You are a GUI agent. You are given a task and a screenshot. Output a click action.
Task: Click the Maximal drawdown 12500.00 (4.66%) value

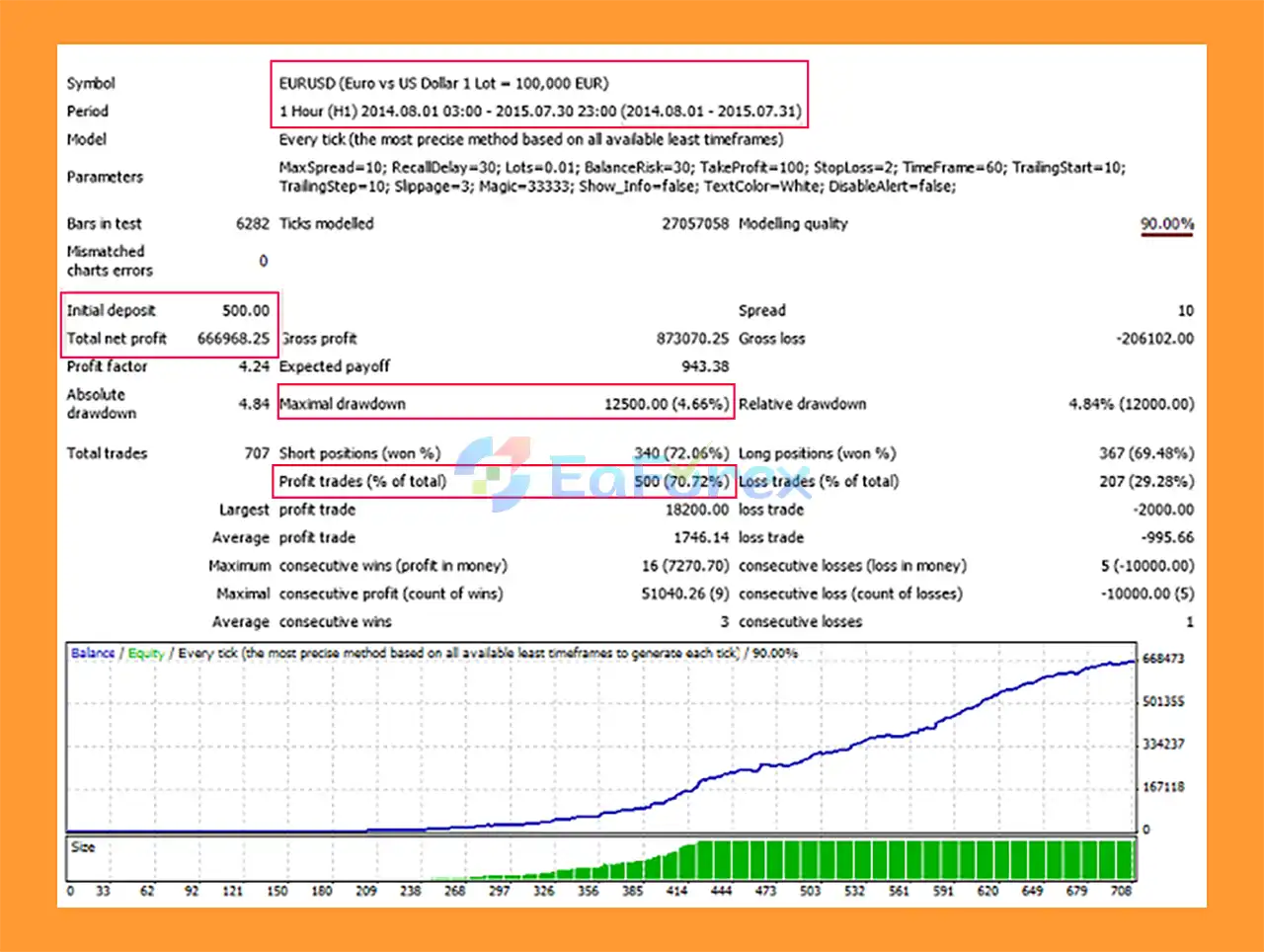coord(666,404)
